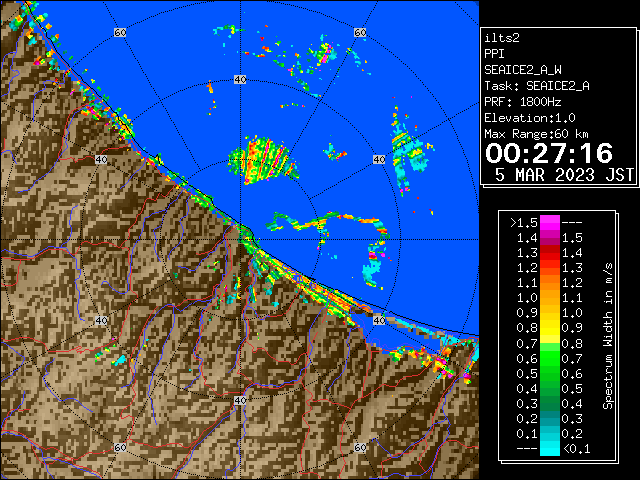640x480 pixels.
Task: Click the '<0.1' legend label
Action: 576,449
